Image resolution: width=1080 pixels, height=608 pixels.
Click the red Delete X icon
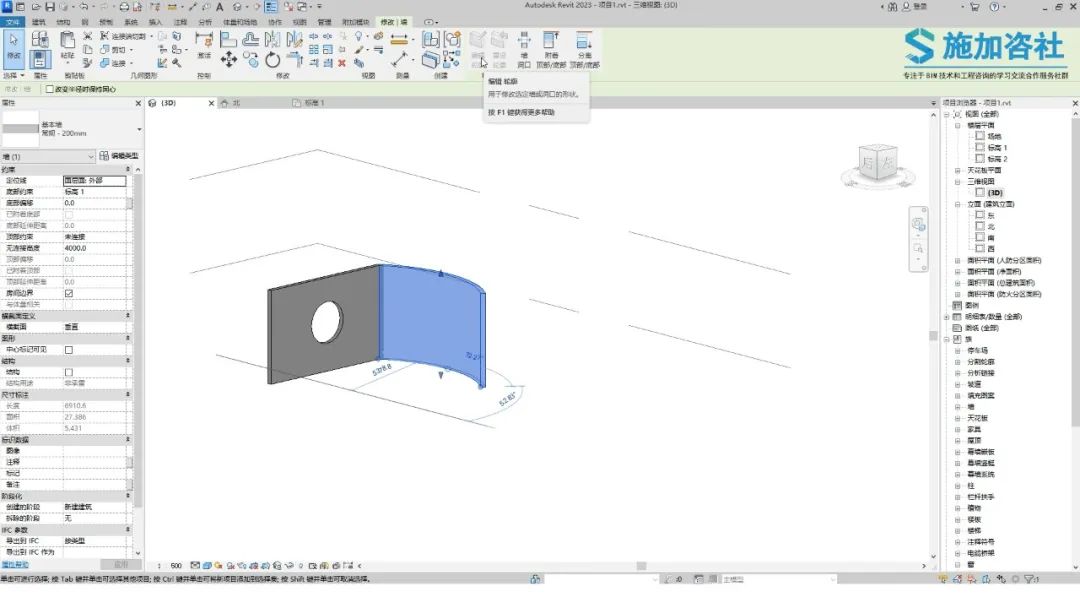pyautogui.click(x=342, y=63)
